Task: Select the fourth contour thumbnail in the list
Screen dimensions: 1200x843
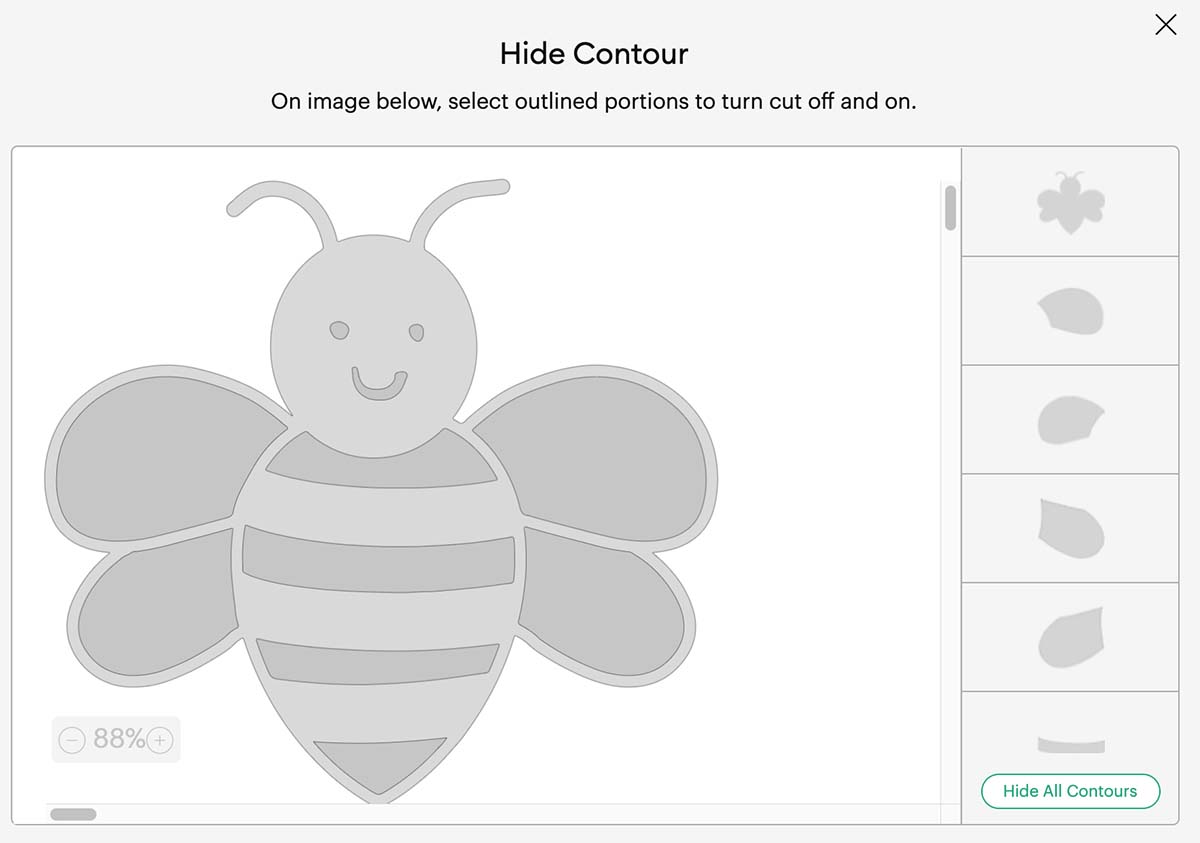Action: (x=1070, y=528)
